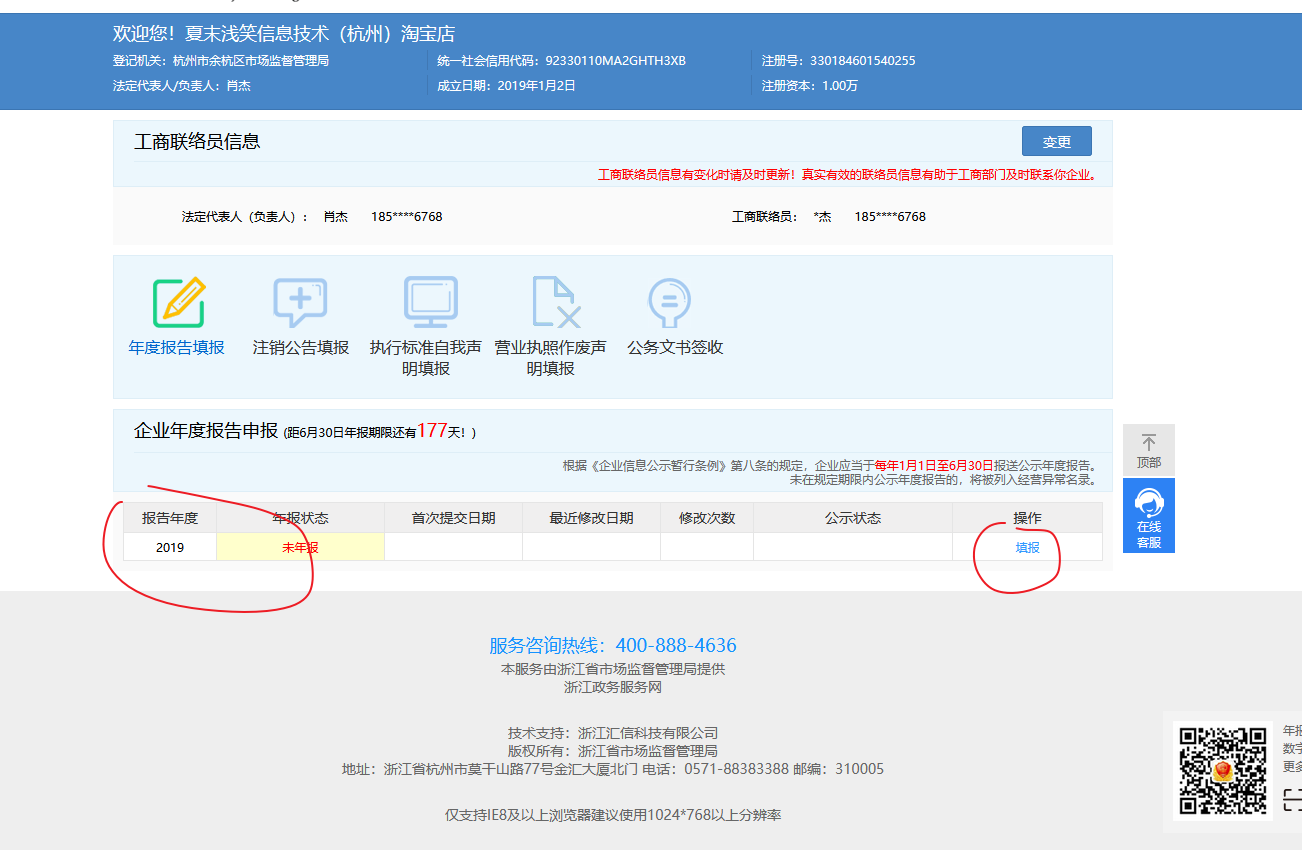Screen dimensions: 1302x850
Task: Click the footer address line with 莫干山路77号
Action: click(613, 769)
